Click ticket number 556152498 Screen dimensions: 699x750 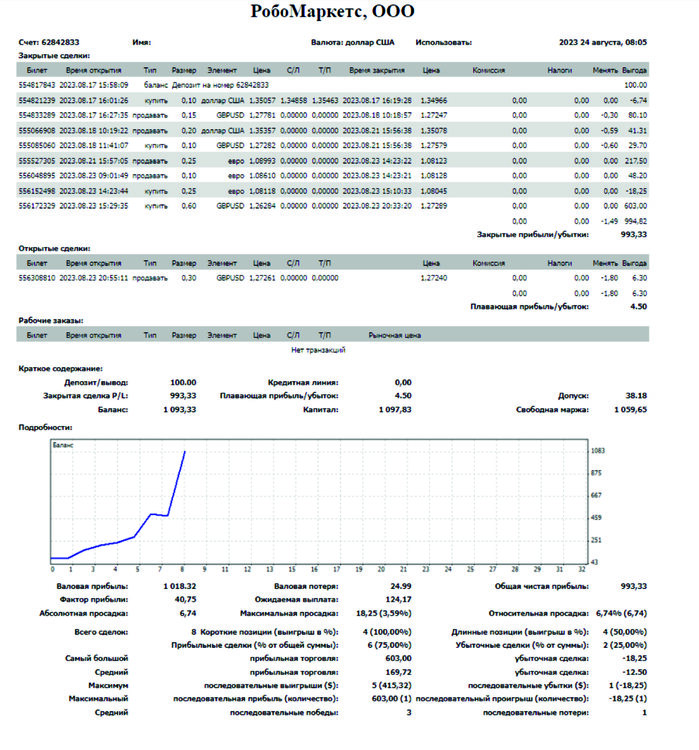[x=37, y=191]
